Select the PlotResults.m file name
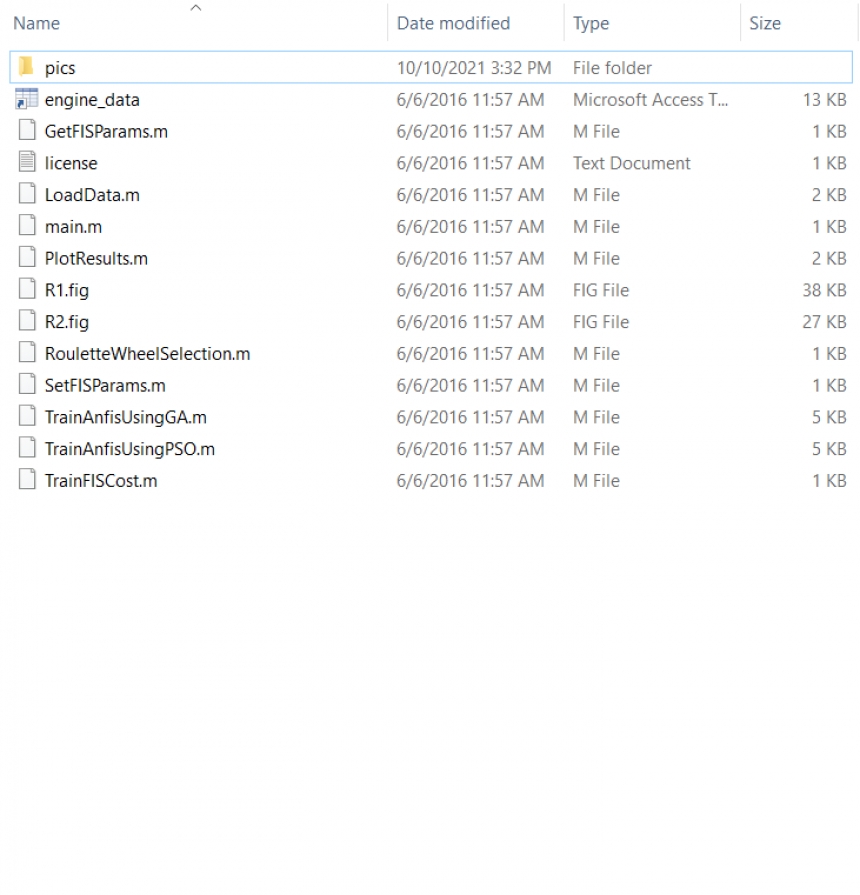The image size is (860, 895). [x=96, y=259]
